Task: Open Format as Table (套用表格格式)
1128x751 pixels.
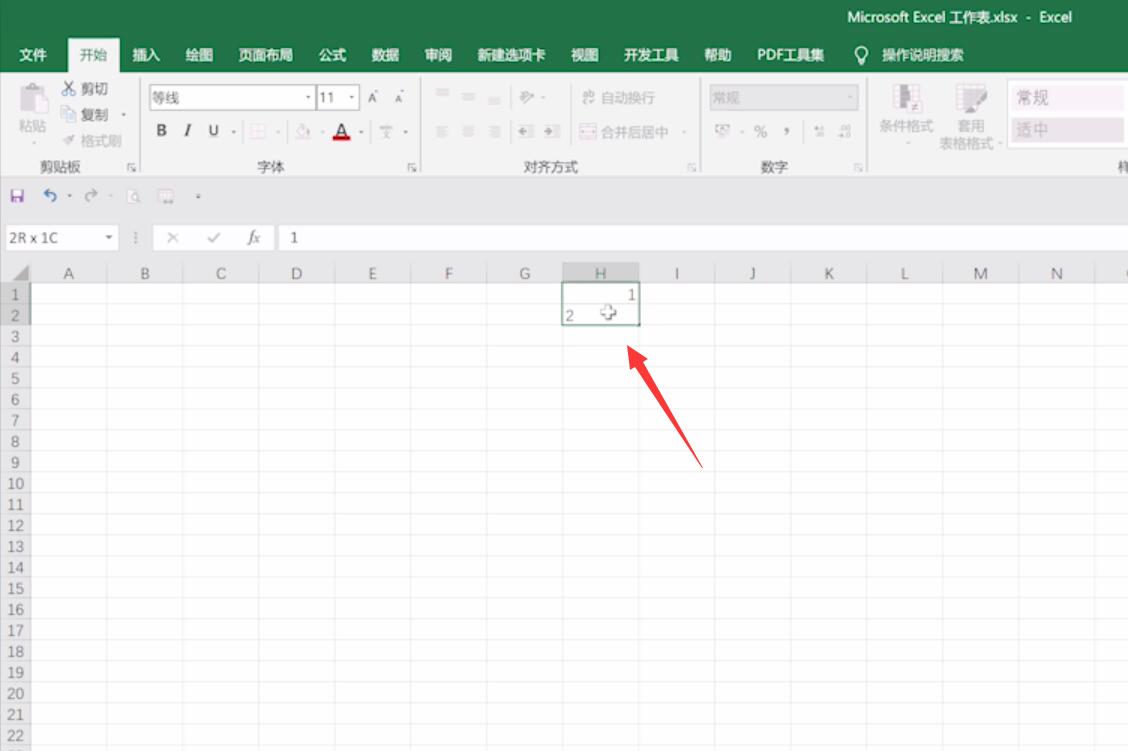Action: click(970, 117)
